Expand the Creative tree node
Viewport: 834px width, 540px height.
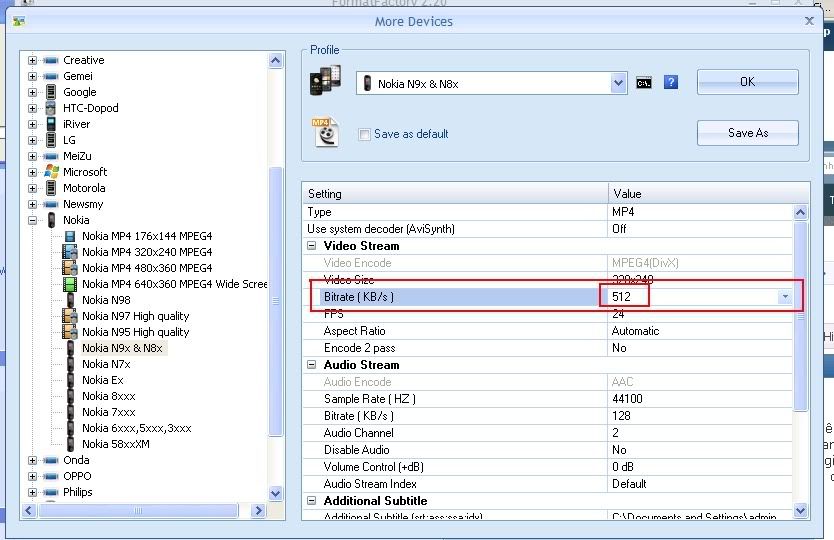tap(32, 60)
